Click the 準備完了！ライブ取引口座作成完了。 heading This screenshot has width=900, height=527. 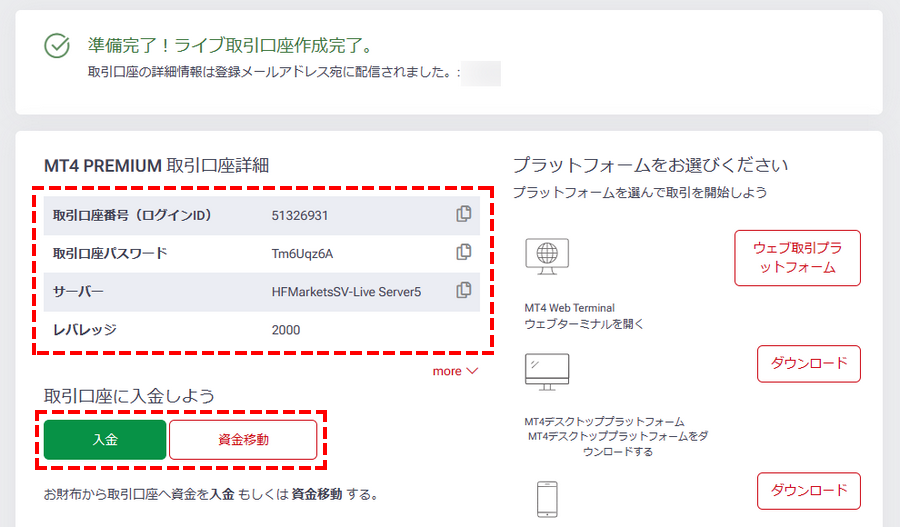[x=231, y=45]
